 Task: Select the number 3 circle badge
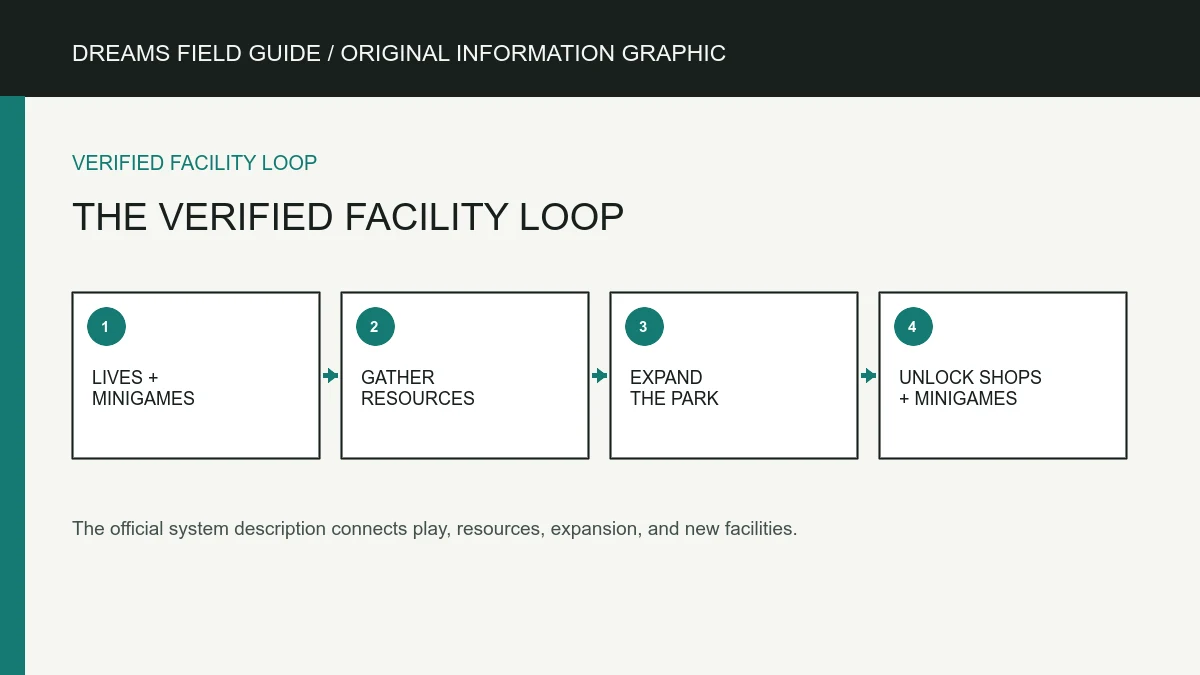point(644,327)
